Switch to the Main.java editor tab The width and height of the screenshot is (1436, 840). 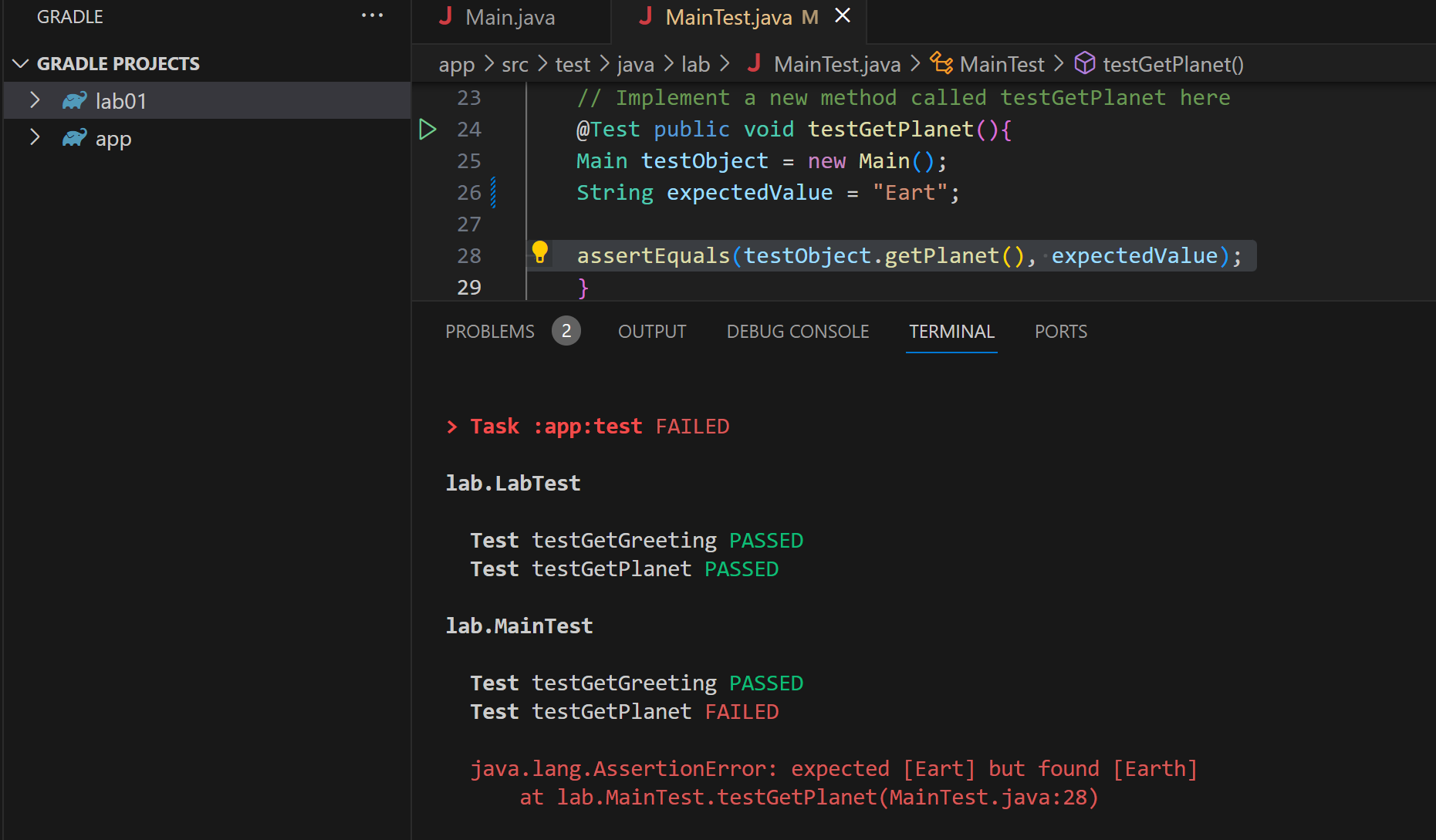click(x=509, y=17)
